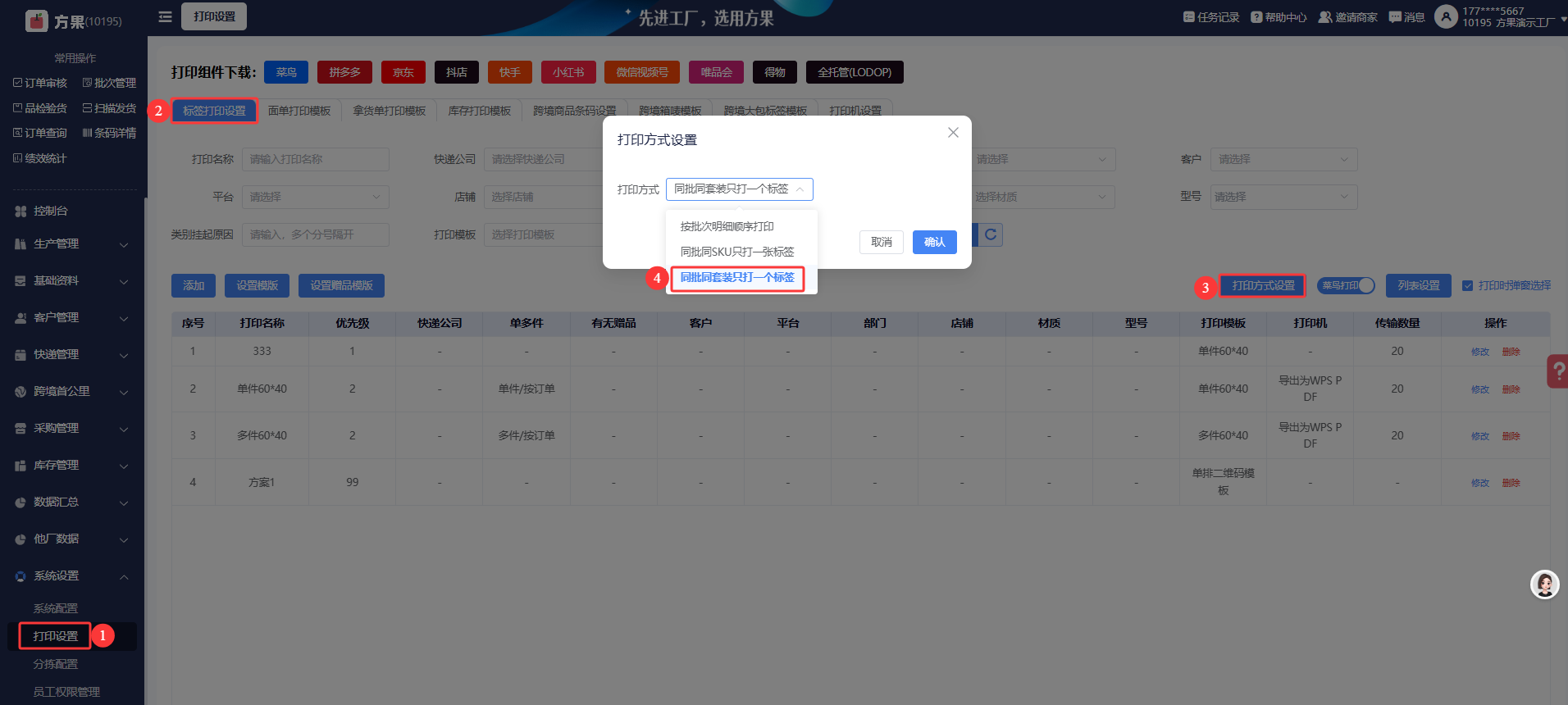Toggle the 打印时弹窗选择 checkbox
Viewport: 1568px width, 705px height.
tap(1468, 285)
